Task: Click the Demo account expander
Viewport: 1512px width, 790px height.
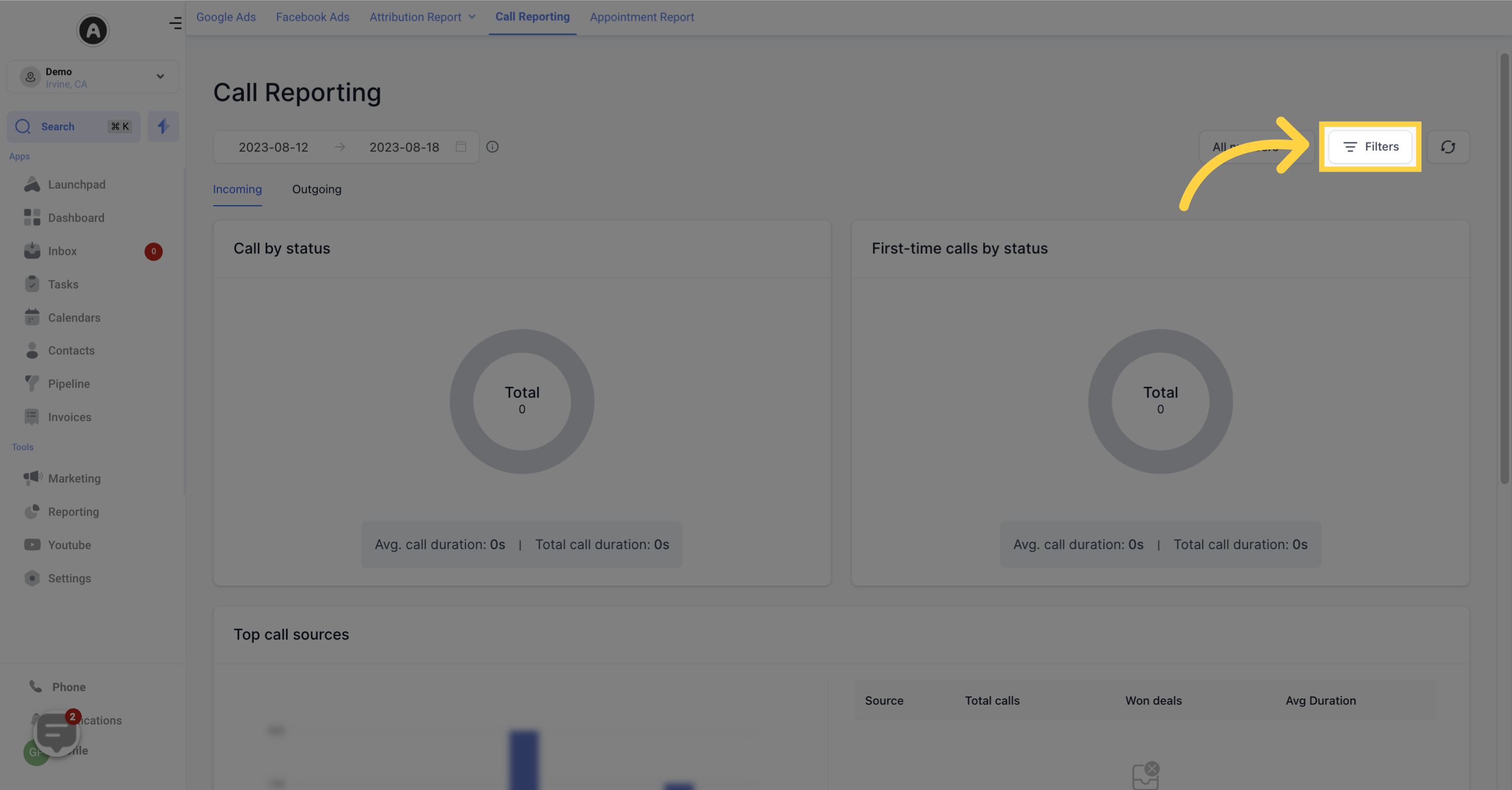Action: (160, 76)
